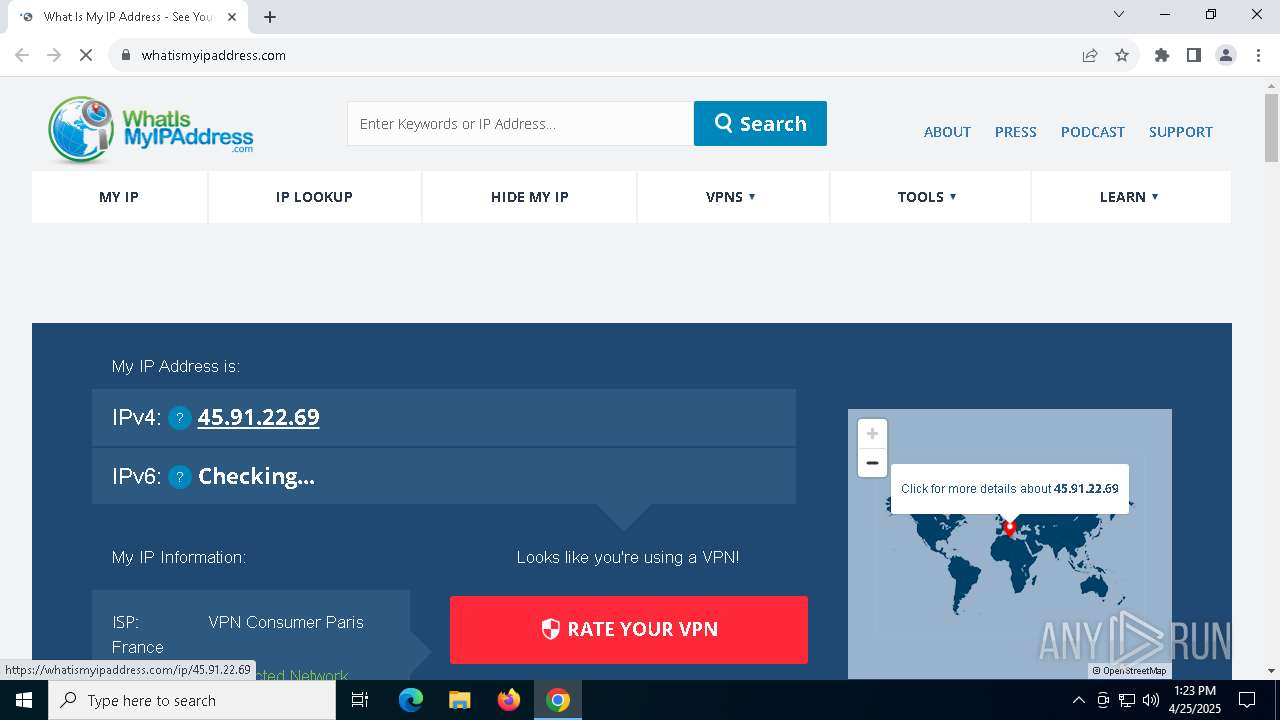Click the red location pin on the map
This screenshot has width=1280, height=720.
(1010, 527)
